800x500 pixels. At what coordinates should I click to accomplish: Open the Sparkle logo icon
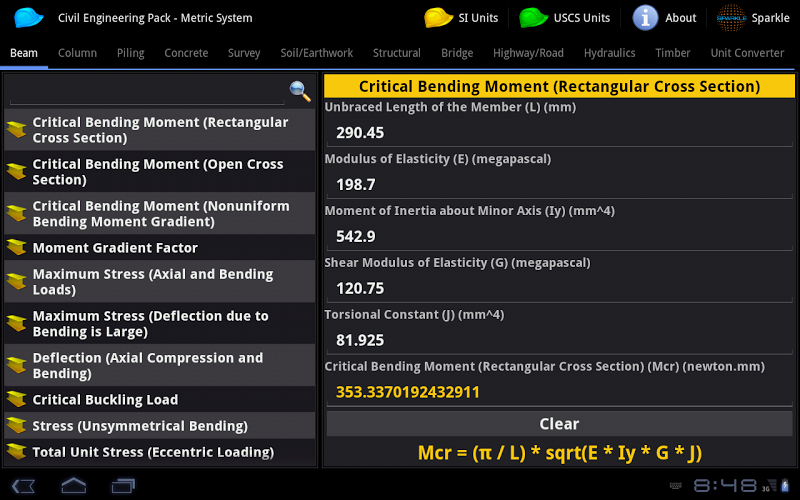731,18
